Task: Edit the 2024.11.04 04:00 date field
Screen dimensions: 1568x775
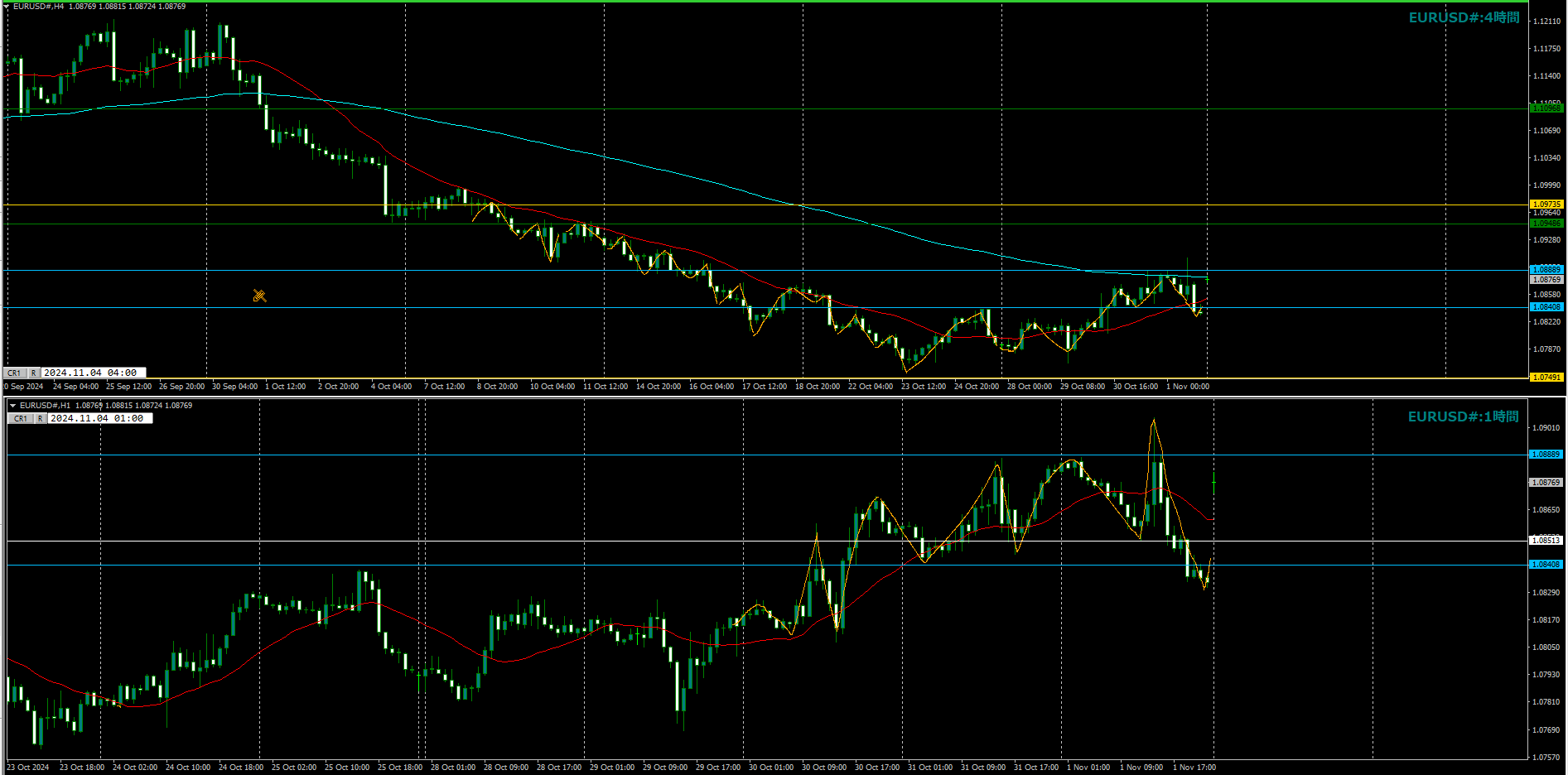Action: (92, 373)
